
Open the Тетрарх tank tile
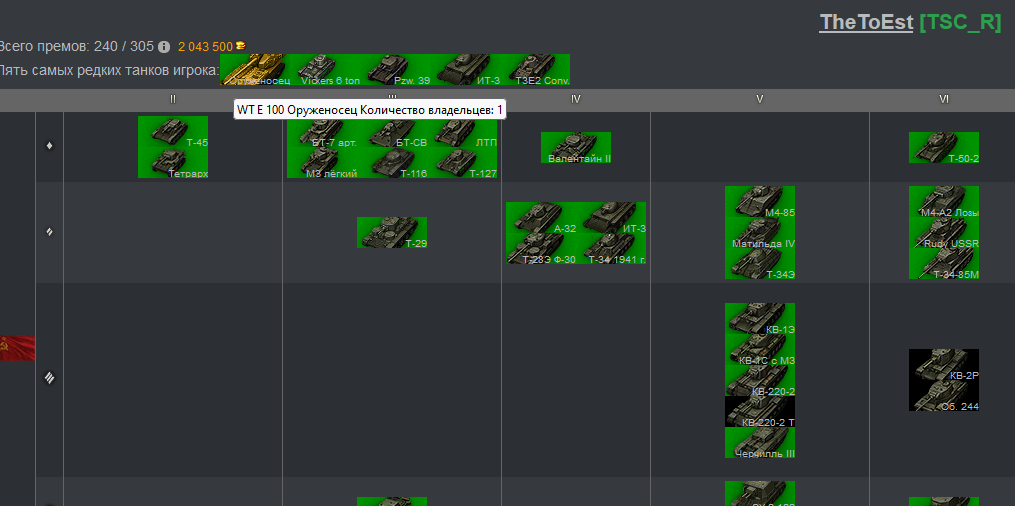173,163
